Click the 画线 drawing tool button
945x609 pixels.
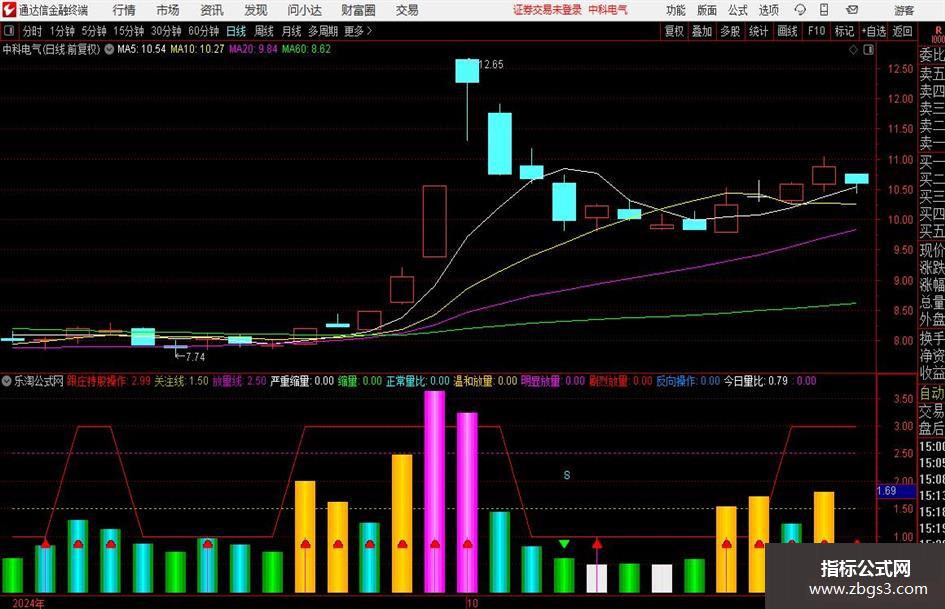[788, 31]
